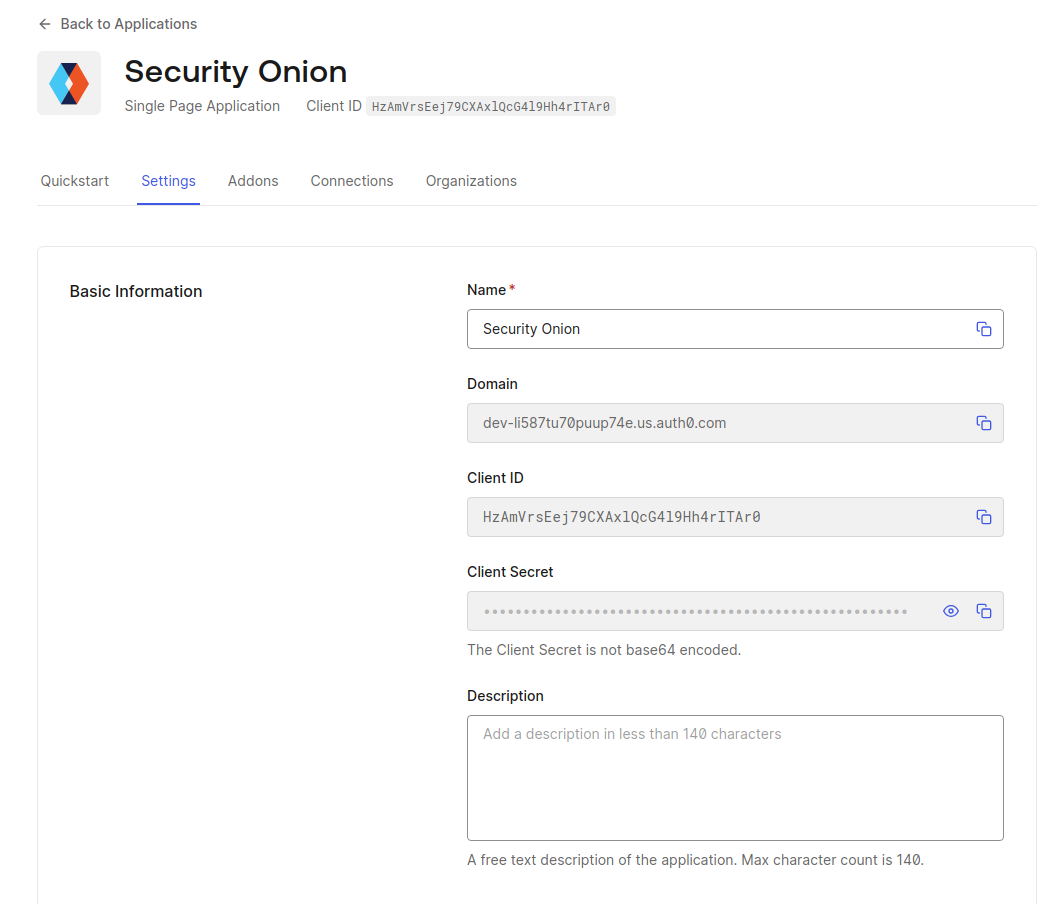Click the Domain read-only field
The image size is (1064, 904).
[x=715, y=423]
